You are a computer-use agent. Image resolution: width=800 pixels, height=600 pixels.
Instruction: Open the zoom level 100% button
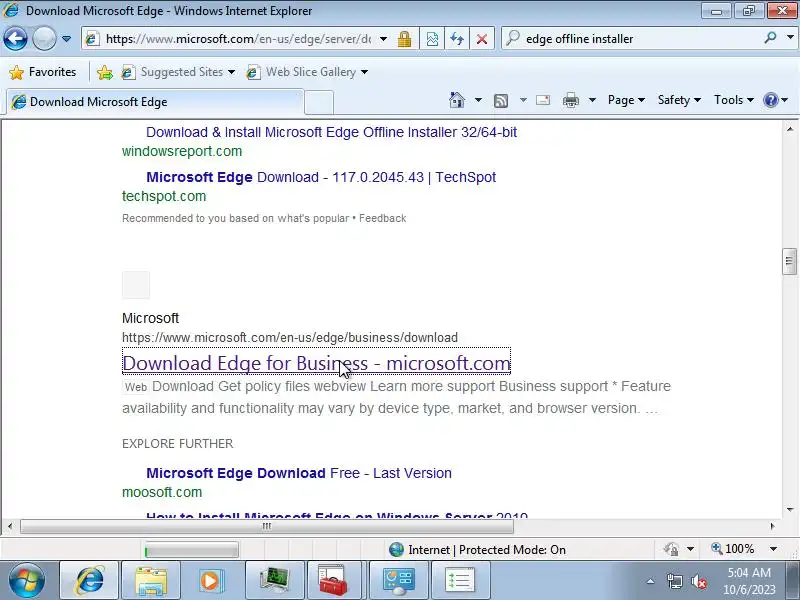click(x=733, y=549)
